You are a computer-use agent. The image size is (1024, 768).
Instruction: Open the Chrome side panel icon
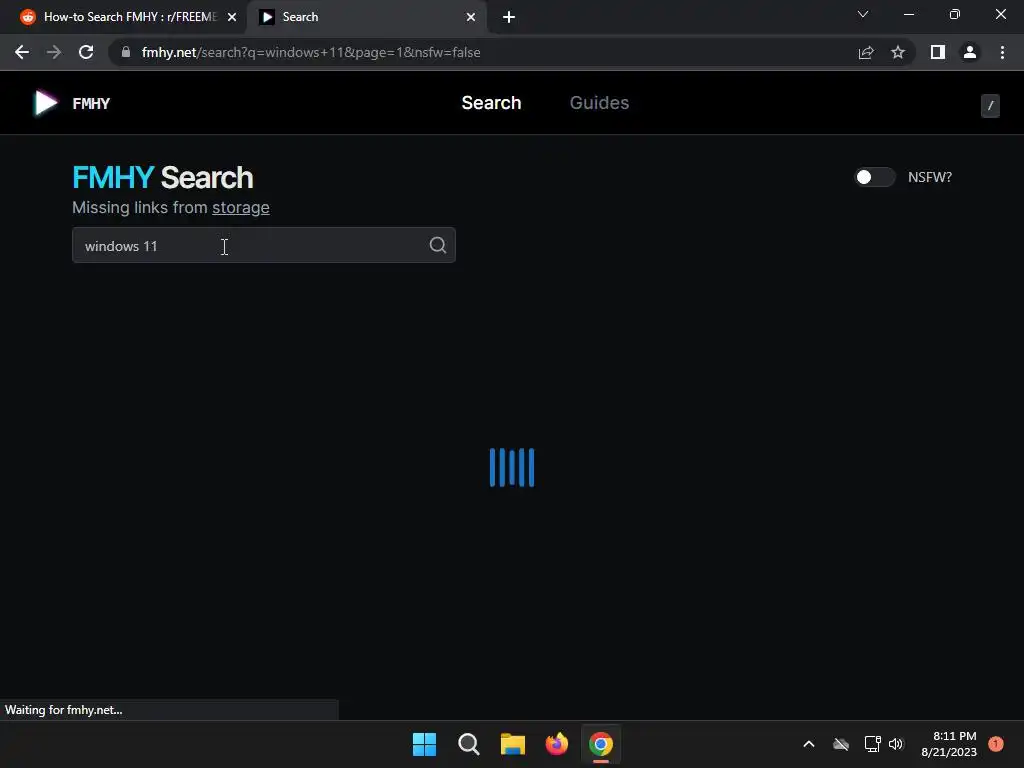938,52
